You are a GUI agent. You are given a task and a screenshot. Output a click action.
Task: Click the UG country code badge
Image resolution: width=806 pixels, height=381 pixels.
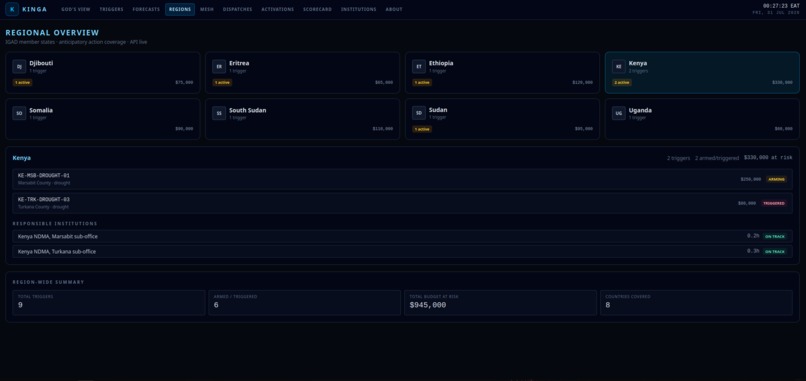tap(619, 113)
